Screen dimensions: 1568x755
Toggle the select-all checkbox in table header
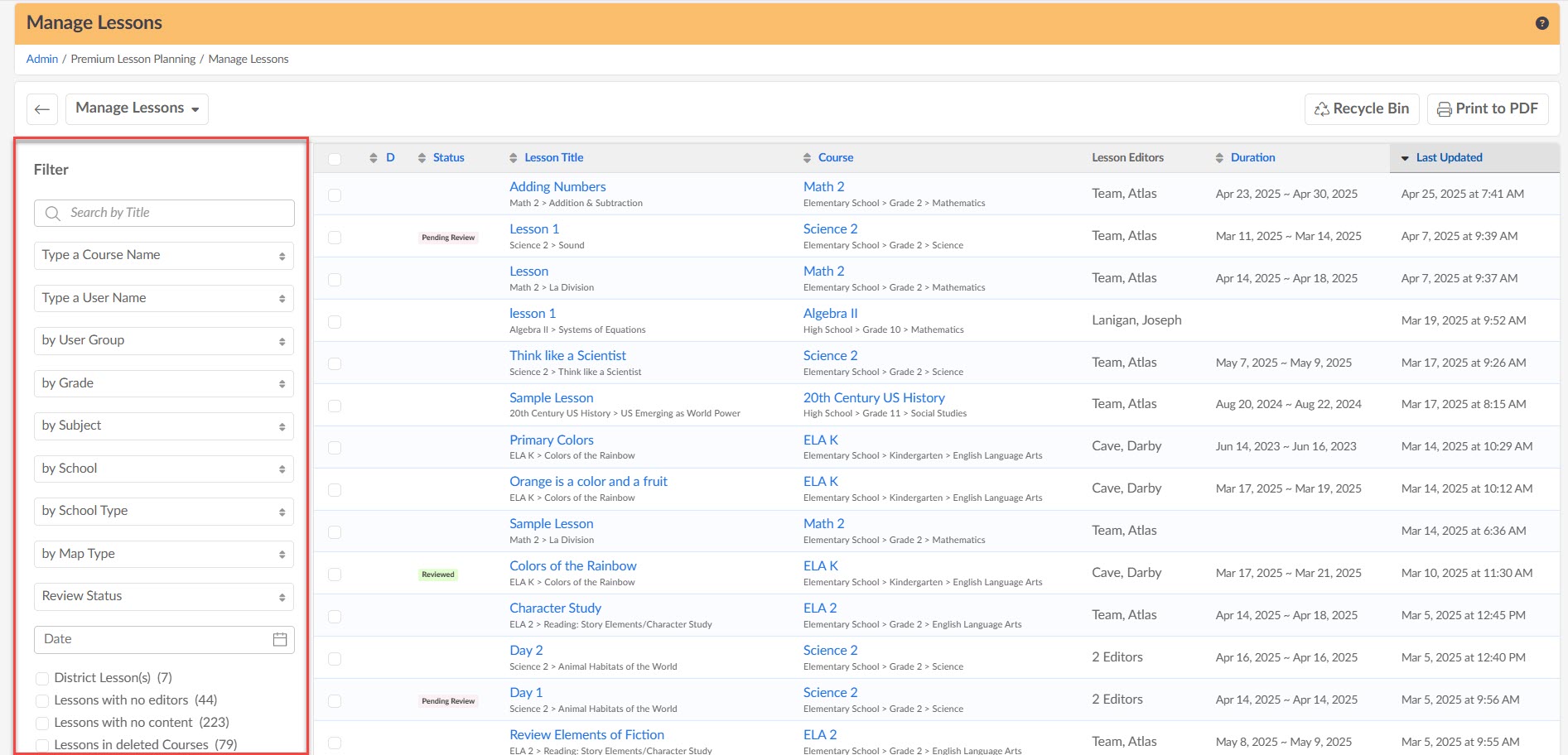tap(335, 159)
